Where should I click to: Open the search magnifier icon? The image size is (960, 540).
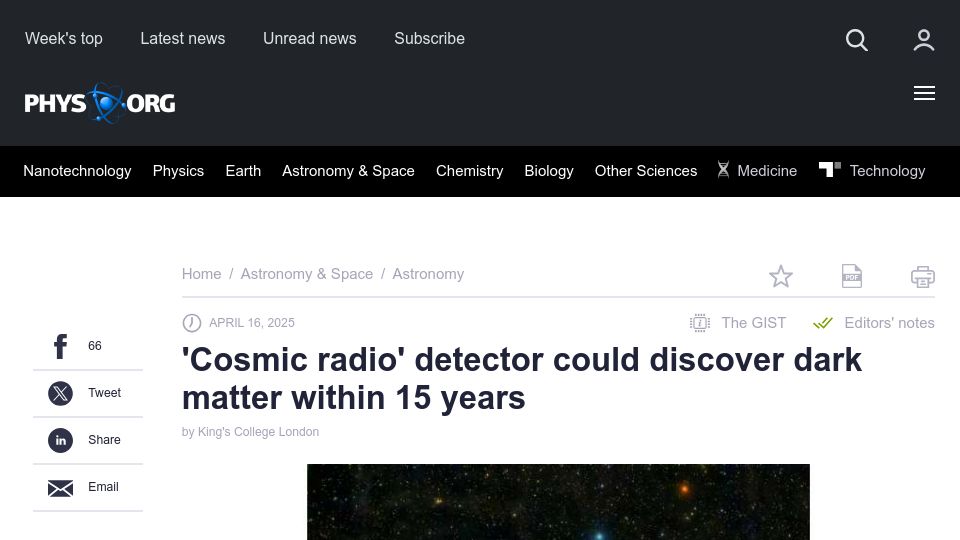(857, 40)
